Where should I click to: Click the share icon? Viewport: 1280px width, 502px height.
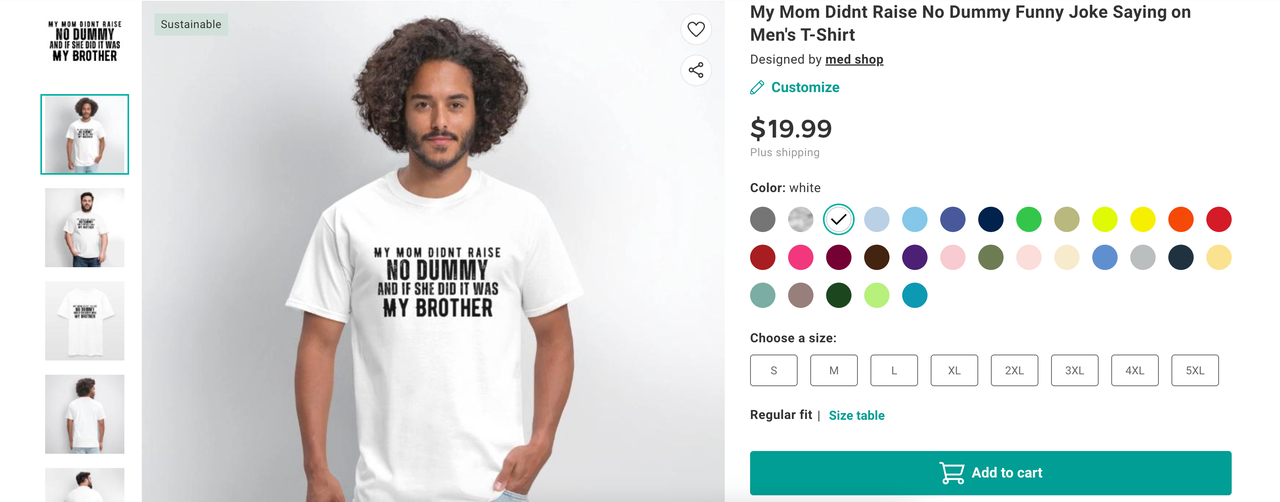(x=696, y=70)
